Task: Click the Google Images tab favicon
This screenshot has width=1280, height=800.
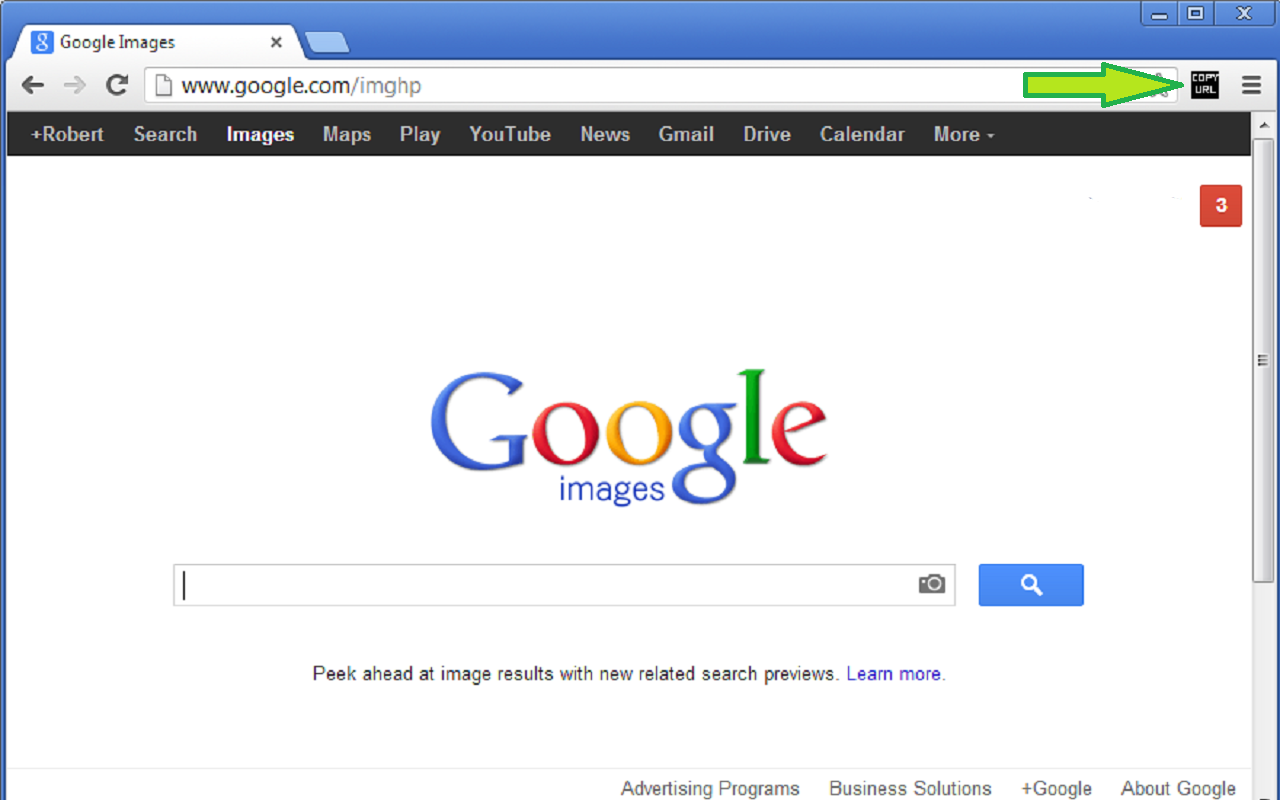Action: (x=42, y=42)
